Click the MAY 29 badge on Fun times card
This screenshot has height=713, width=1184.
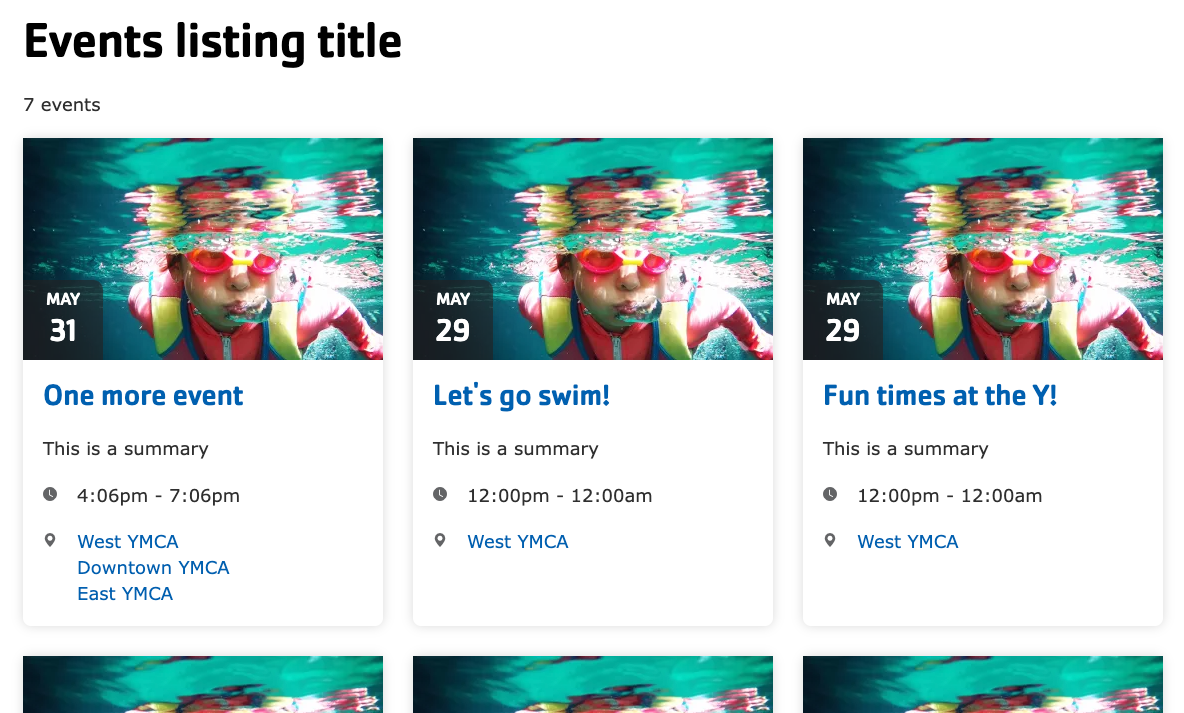click(843, 319)
